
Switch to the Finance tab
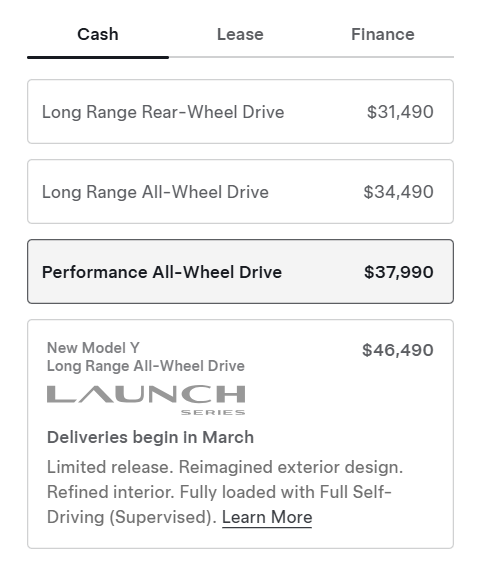383,34
